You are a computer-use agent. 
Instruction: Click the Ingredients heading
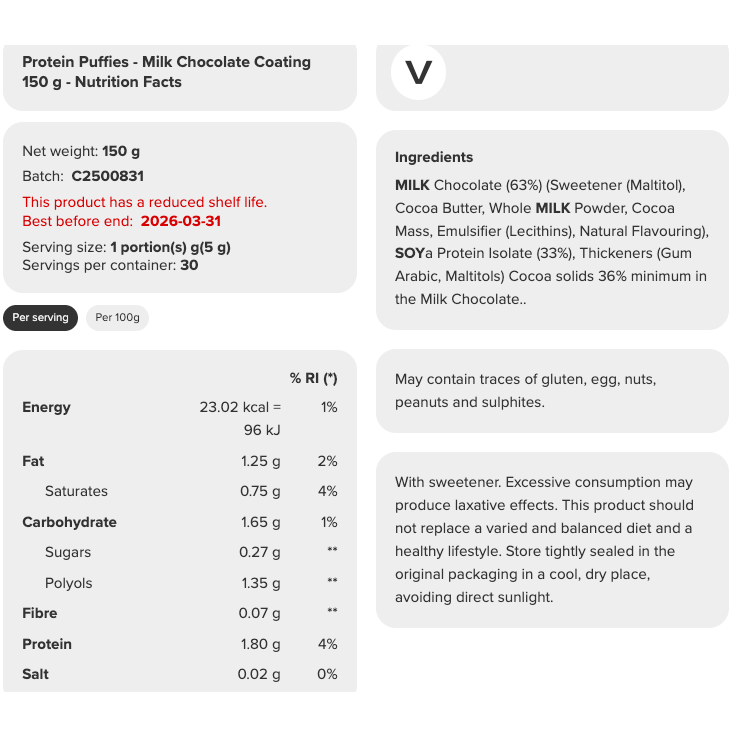coord(434,157)
